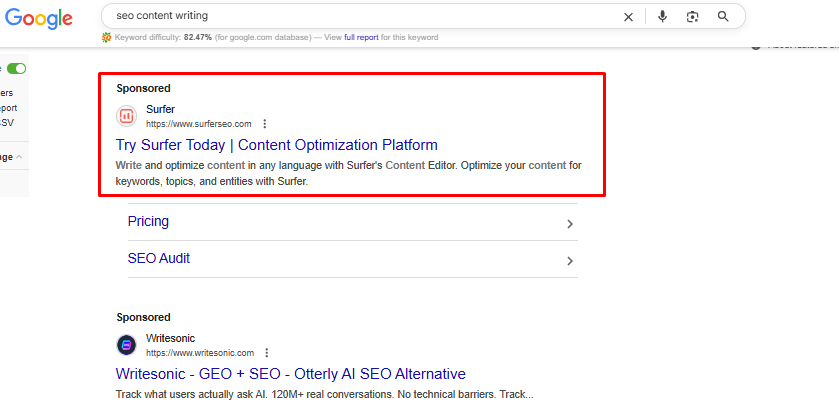
Task: Open the three-dot menu beside surferseo.com
Action: [265, 124]
